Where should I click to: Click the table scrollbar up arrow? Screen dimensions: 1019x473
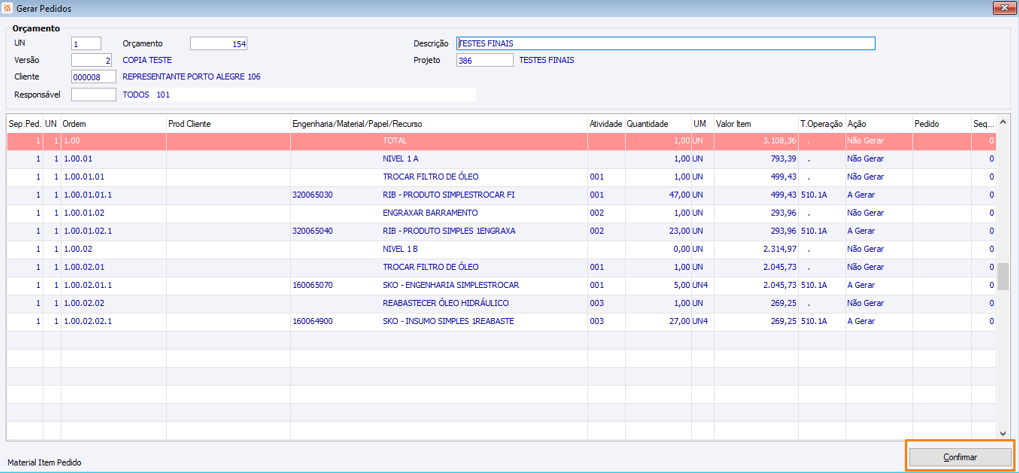pos(1003,121)
